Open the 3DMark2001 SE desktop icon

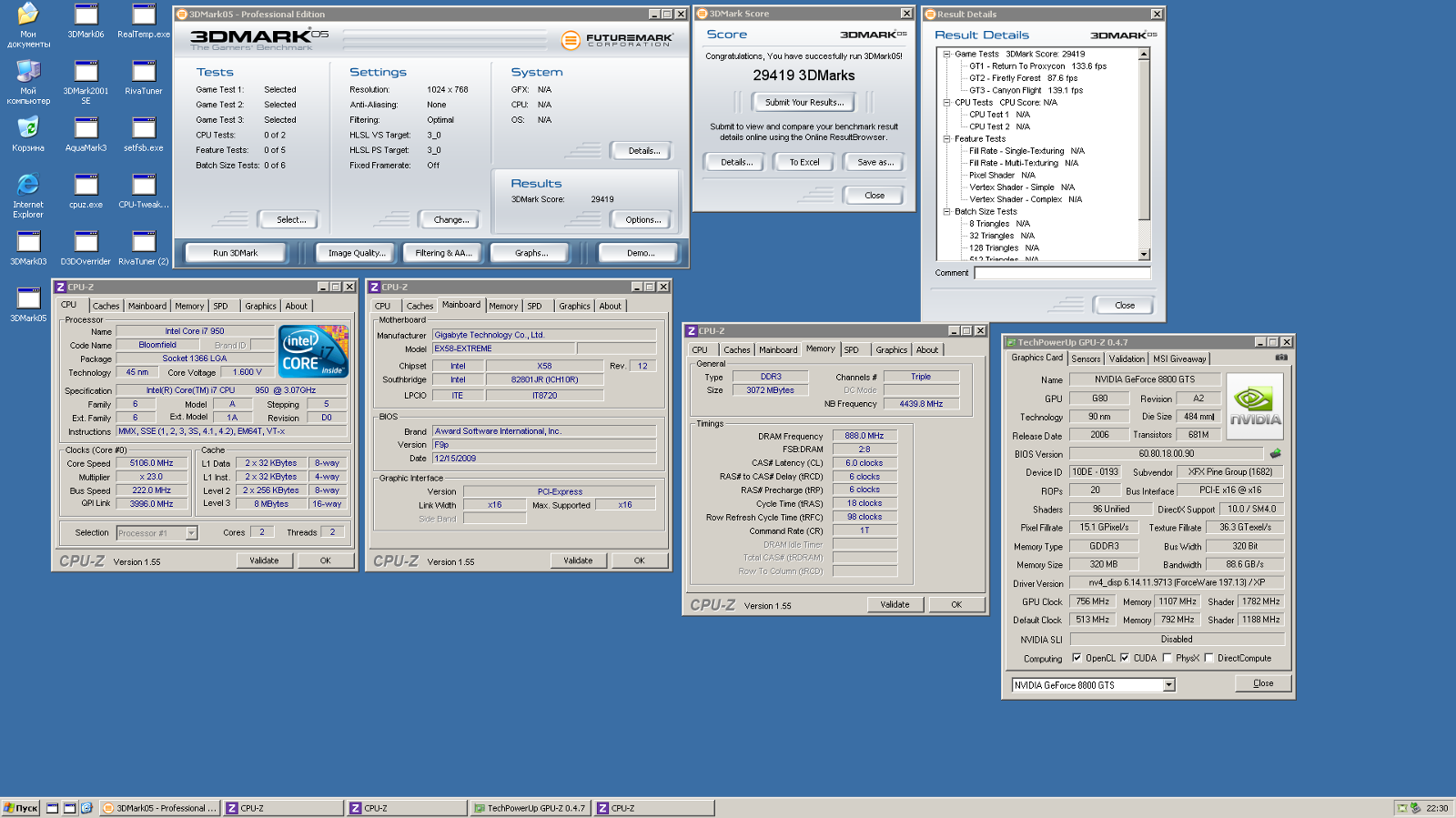86,82
